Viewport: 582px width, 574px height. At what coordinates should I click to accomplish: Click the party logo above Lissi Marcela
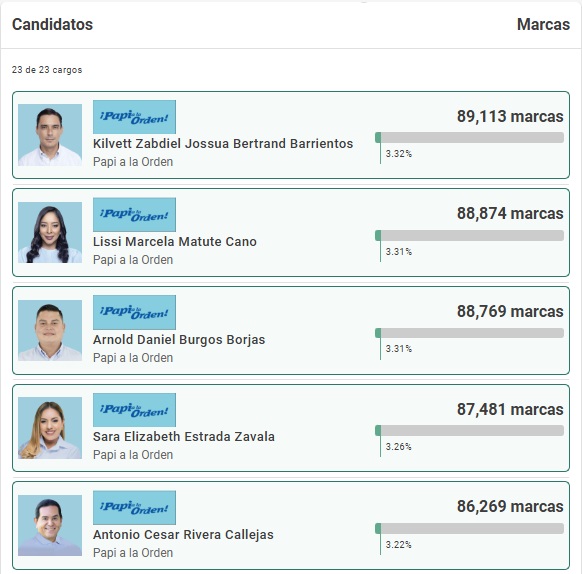(x=134, y=215)
